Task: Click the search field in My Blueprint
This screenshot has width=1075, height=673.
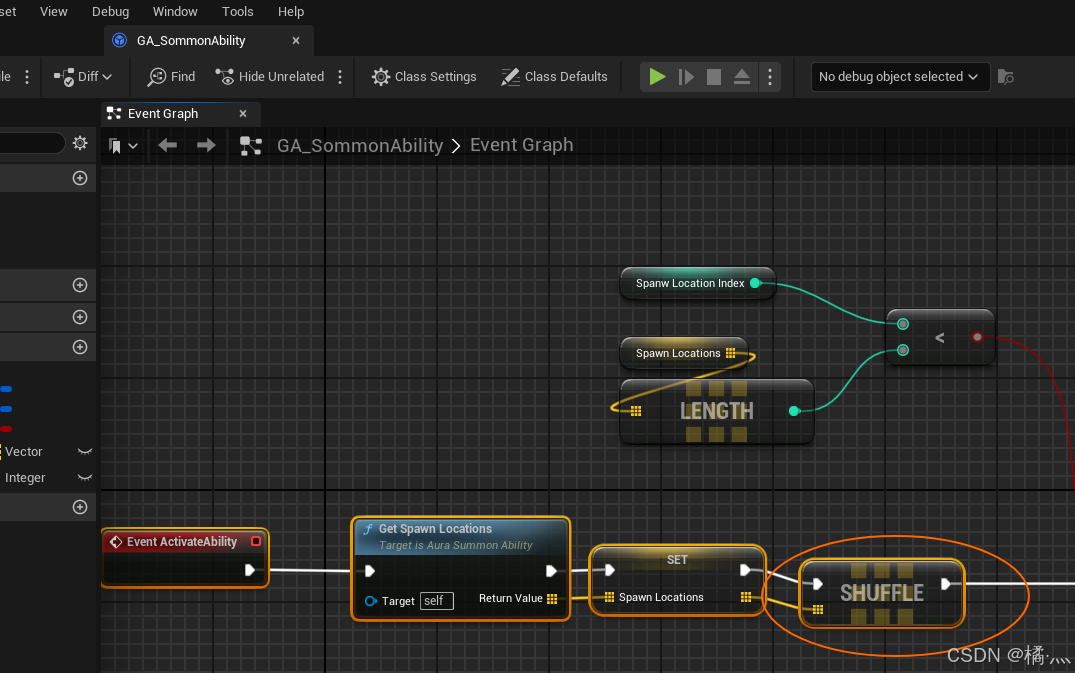Action: click(x=32, y=143)
